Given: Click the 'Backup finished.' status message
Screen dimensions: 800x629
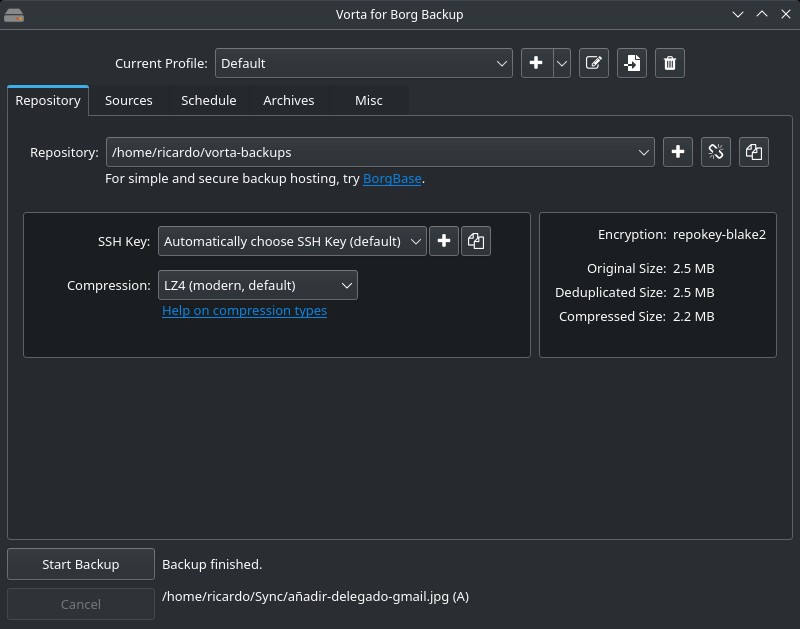Looking at the screenshot, I should [x=212, y=565].
